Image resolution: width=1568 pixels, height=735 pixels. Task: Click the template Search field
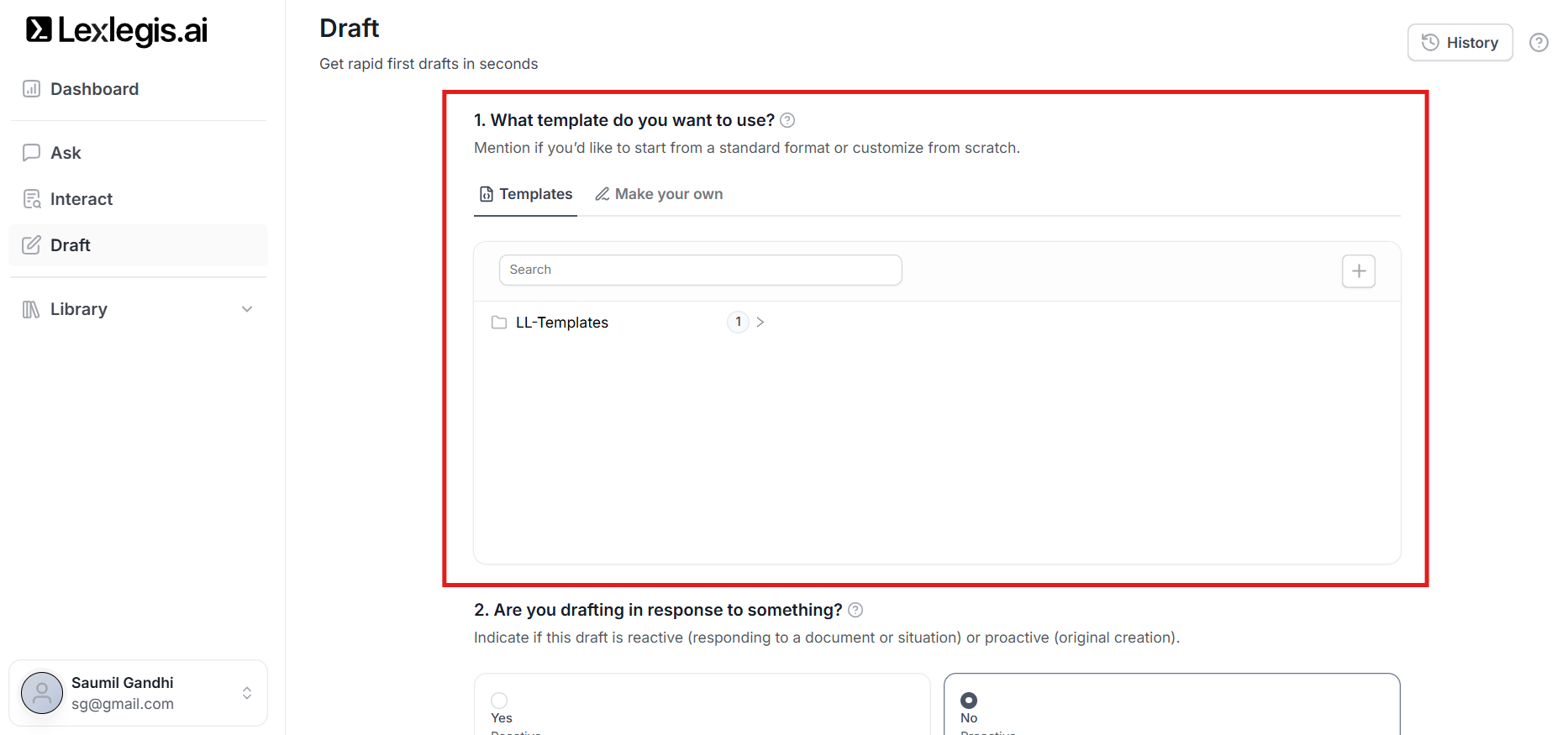click(x=700, y=270)
